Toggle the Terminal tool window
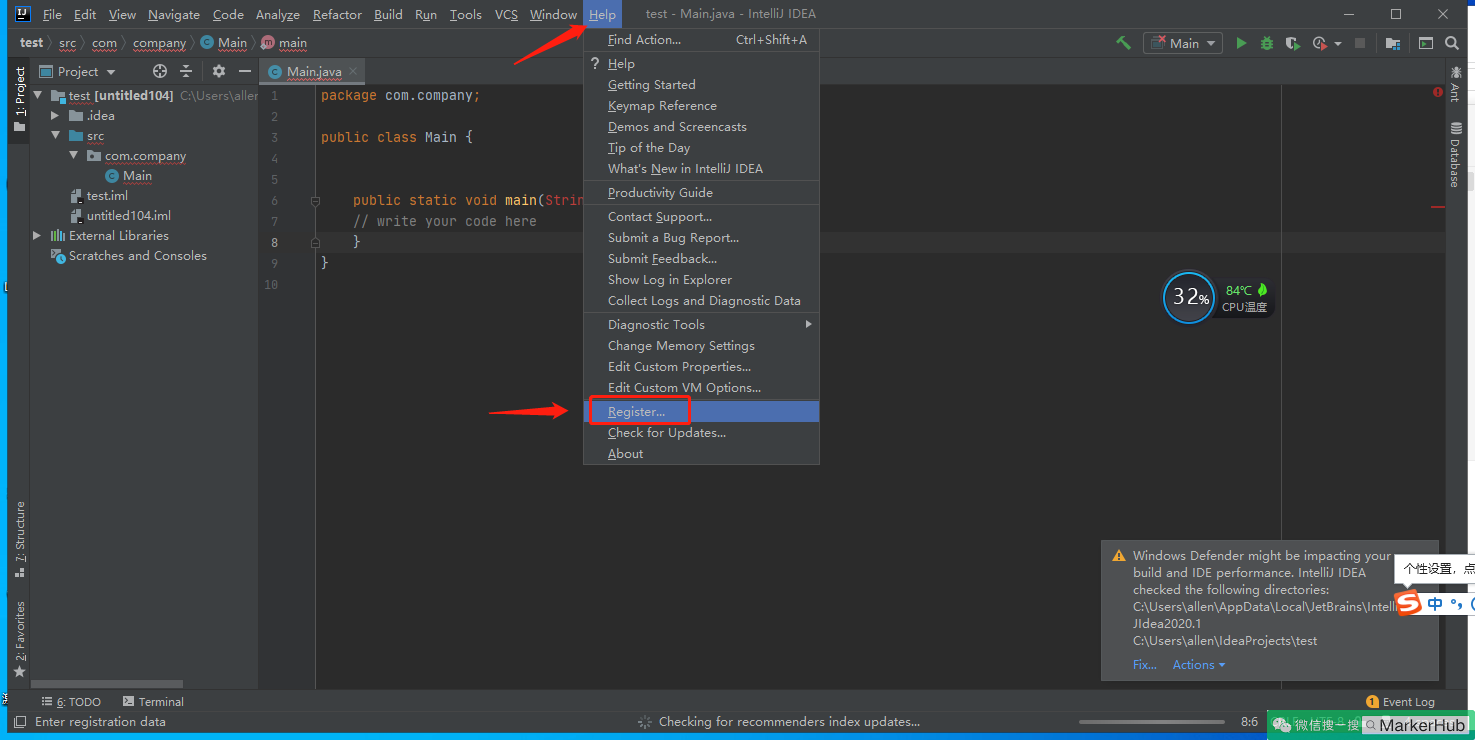The width and height of the screenshot is (1475, 740). tap(153, 702)
